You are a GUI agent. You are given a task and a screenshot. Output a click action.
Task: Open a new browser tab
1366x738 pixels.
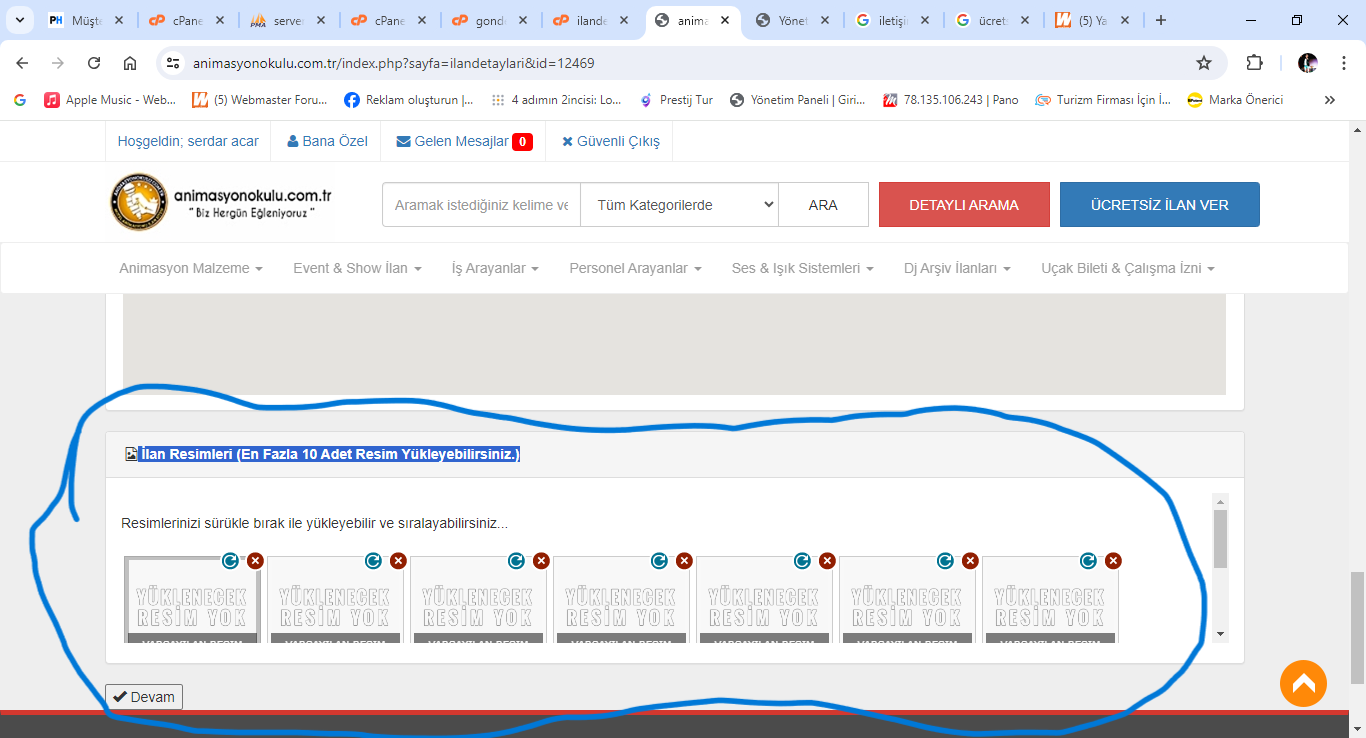point(1161,20)
